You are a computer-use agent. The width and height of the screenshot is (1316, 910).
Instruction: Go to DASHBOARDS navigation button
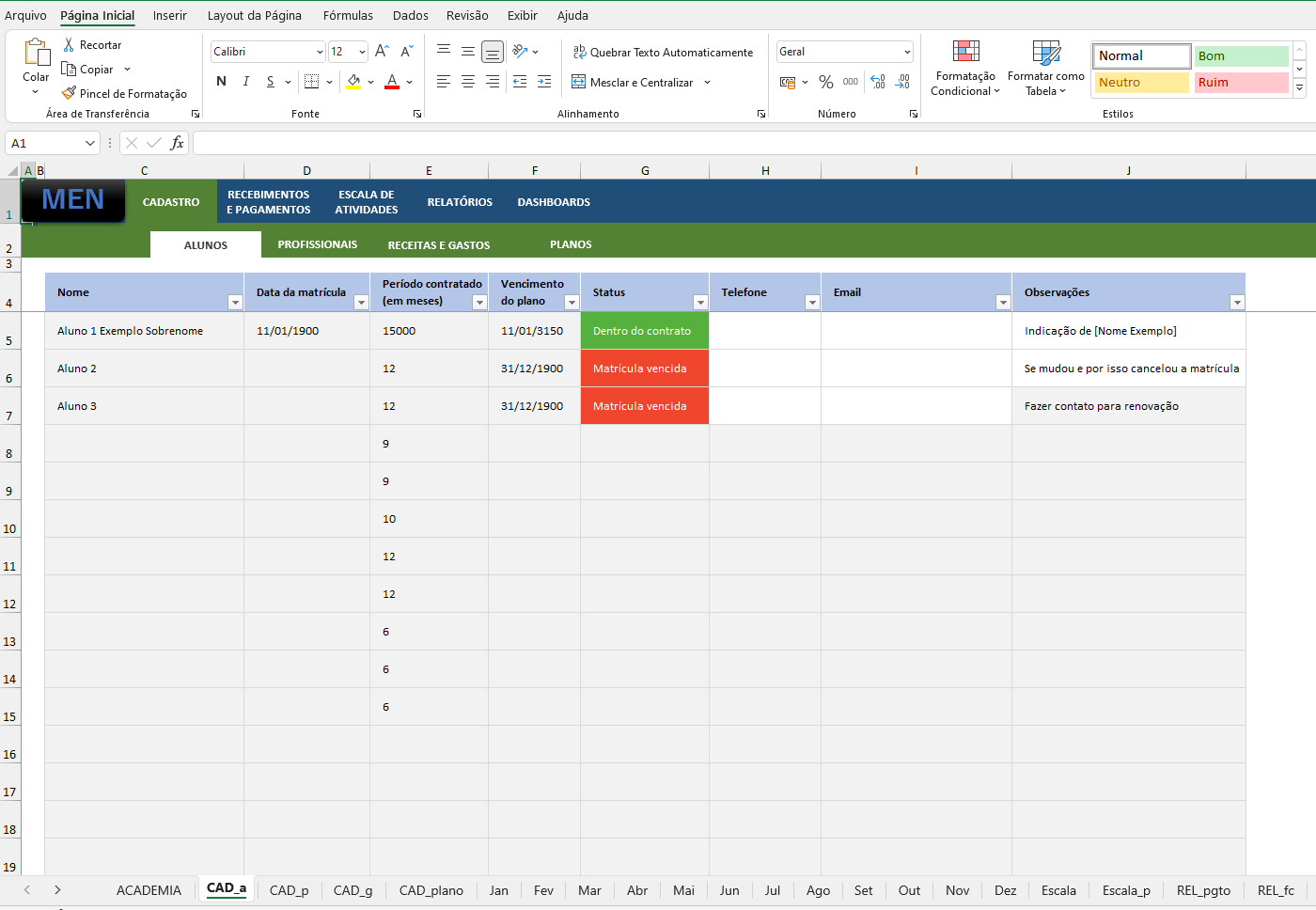554,202
